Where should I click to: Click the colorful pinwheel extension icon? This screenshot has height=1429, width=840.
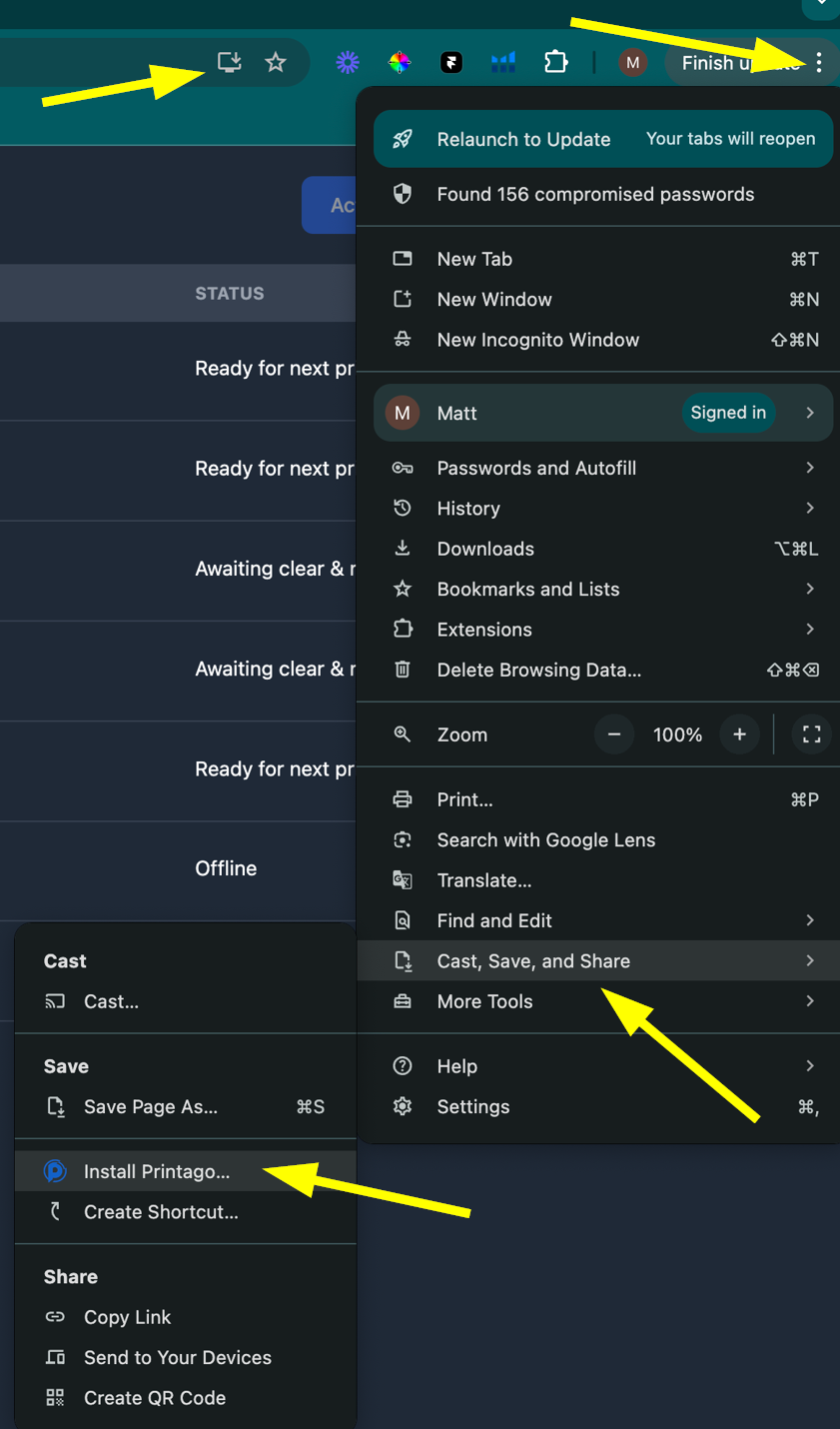coord(400,63)
